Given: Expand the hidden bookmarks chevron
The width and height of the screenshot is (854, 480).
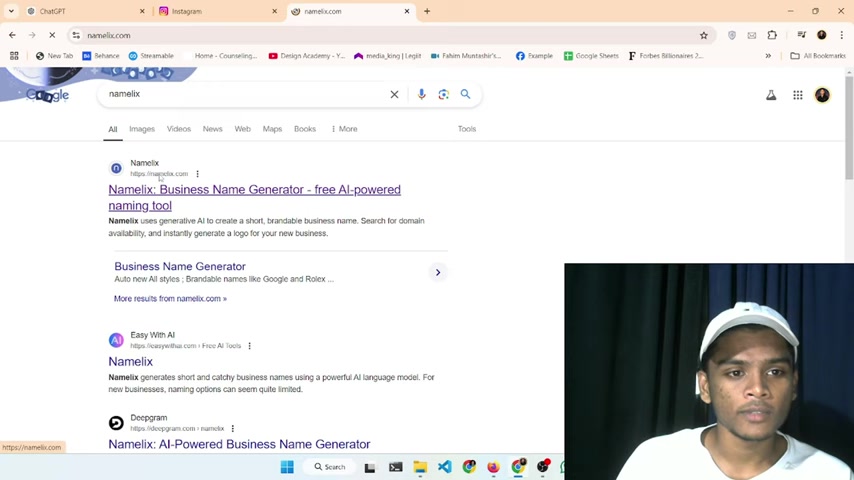Looking at the screenshot, I should [x=768, y=56].
